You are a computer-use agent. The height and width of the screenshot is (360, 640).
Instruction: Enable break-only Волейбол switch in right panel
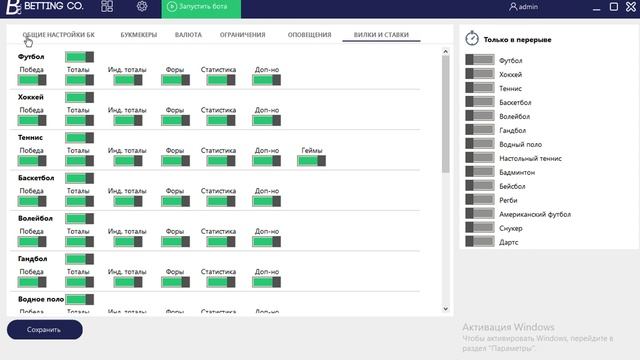click(x=480, y=116)
